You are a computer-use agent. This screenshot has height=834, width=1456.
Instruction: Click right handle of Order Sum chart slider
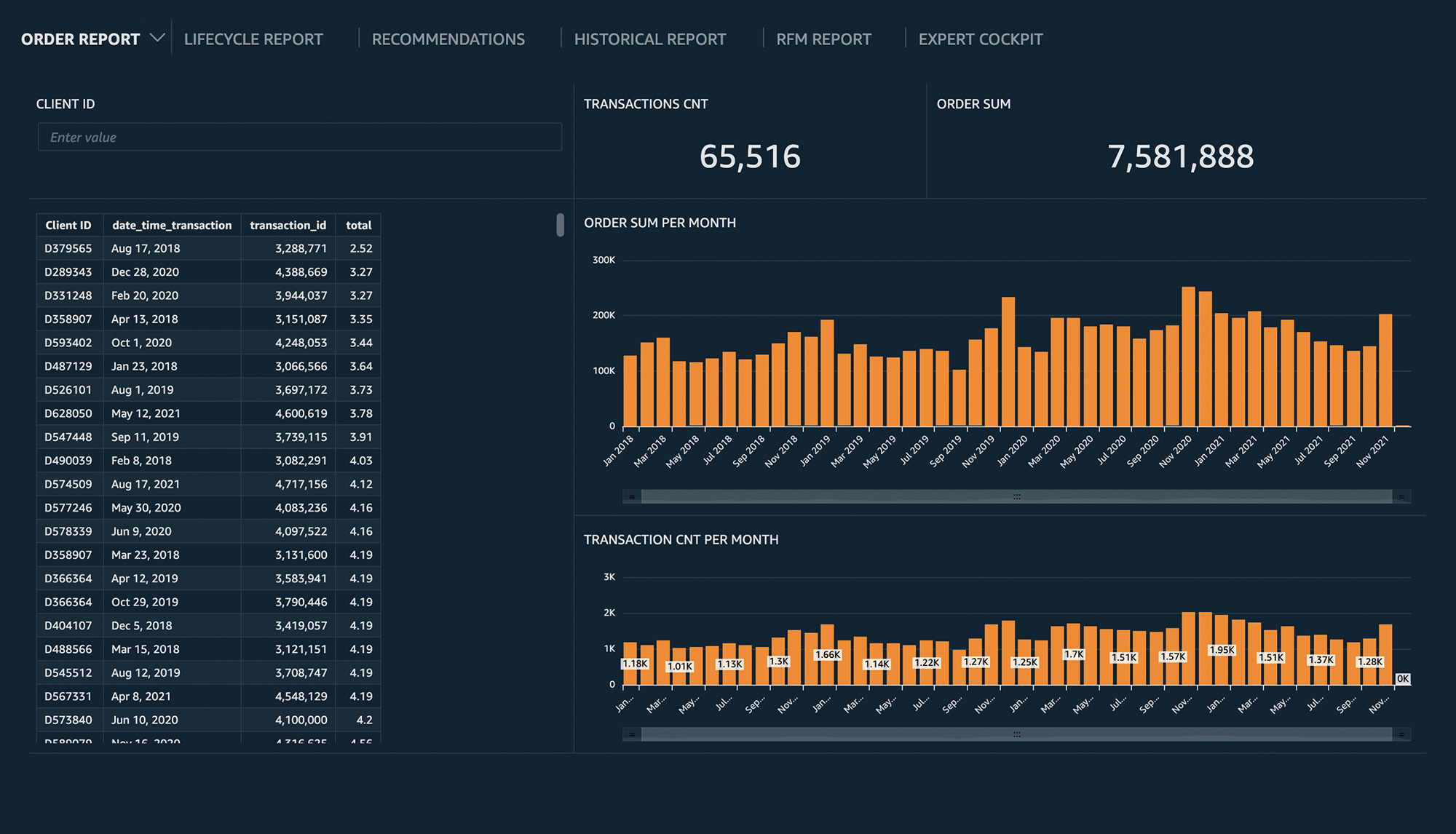coord(1401,497)
